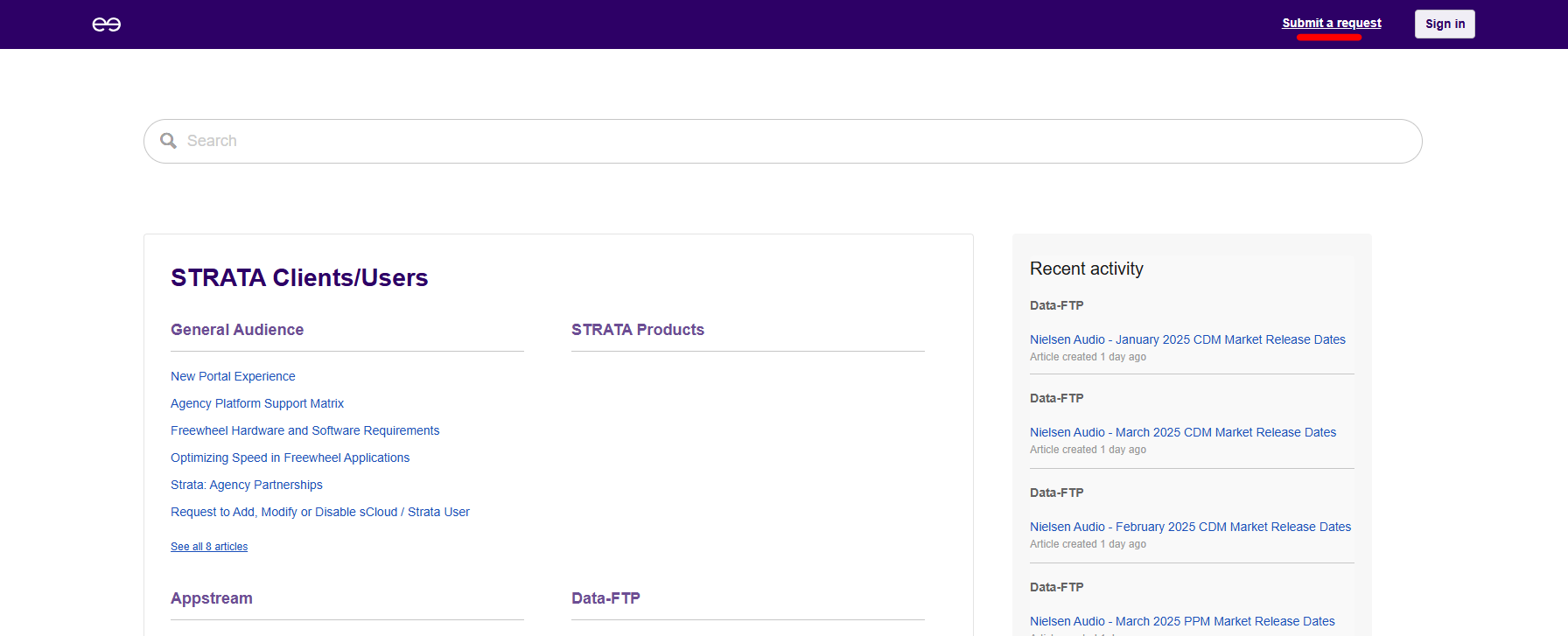Open Optimizing Speed in Freewheel Applications
Image resolution: width=1568 pixels, height=636 pixels.
290,458
